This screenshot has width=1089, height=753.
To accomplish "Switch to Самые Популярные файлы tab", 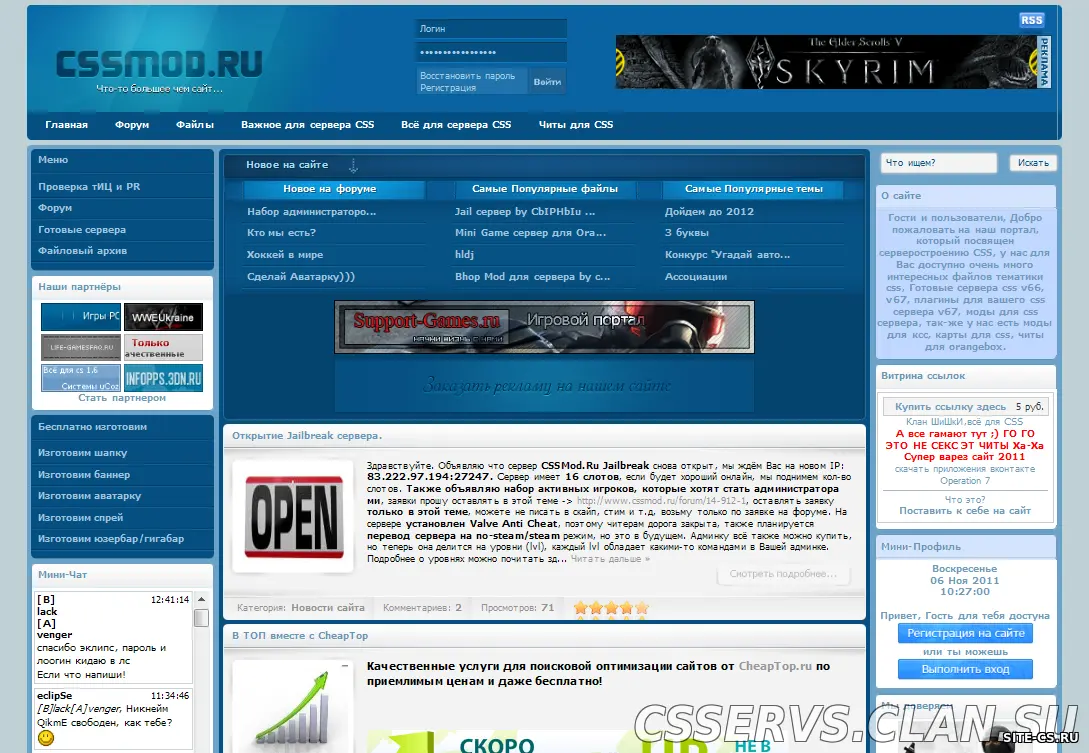I will (x=545, y=189).
